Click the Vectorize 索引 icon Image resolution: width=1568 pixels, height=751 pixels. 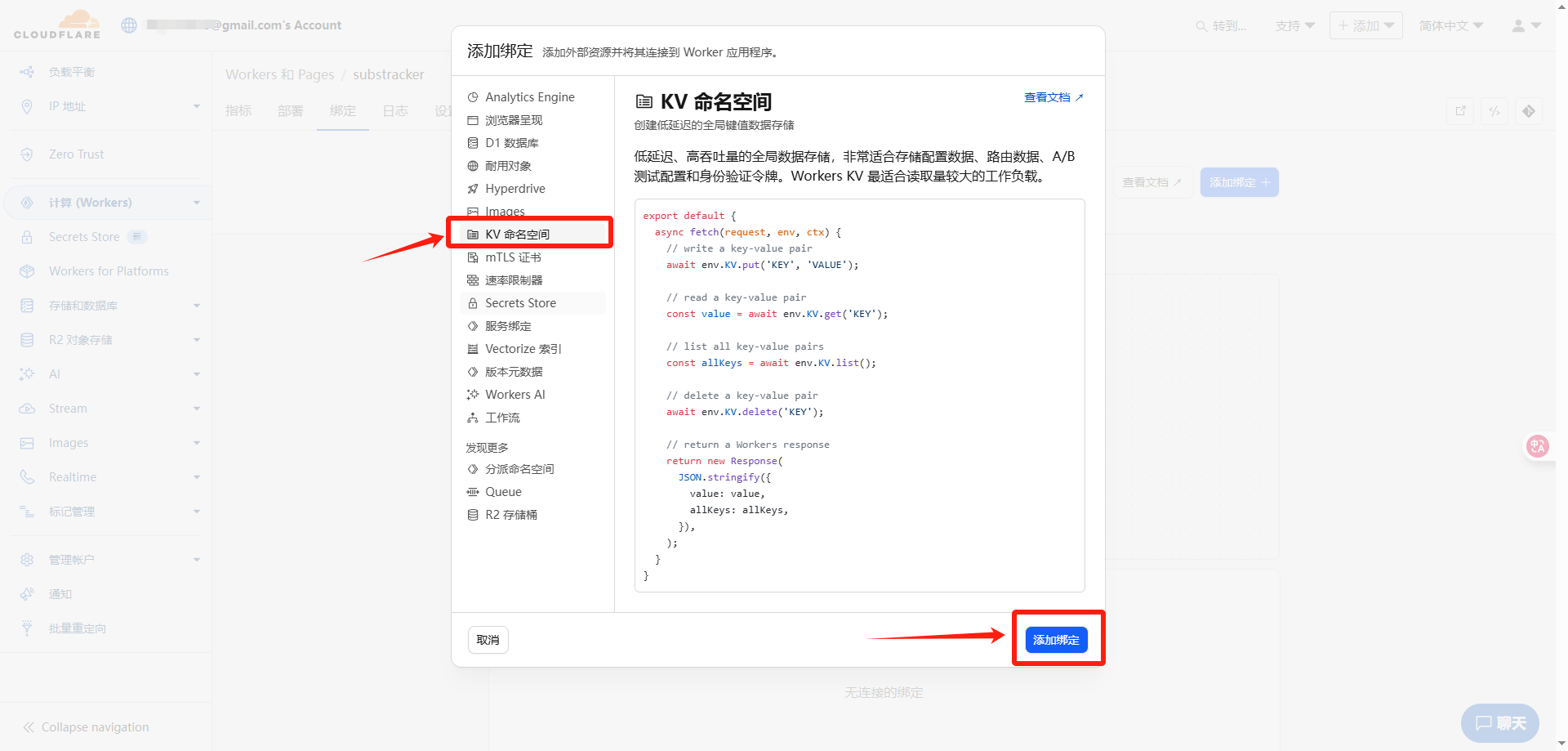click(473, 349)
